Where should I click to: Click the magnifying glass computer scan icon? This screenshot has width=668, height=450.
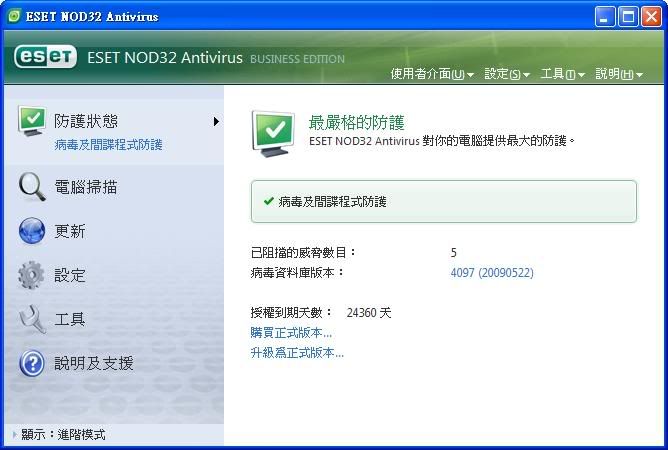coord(32,187)
